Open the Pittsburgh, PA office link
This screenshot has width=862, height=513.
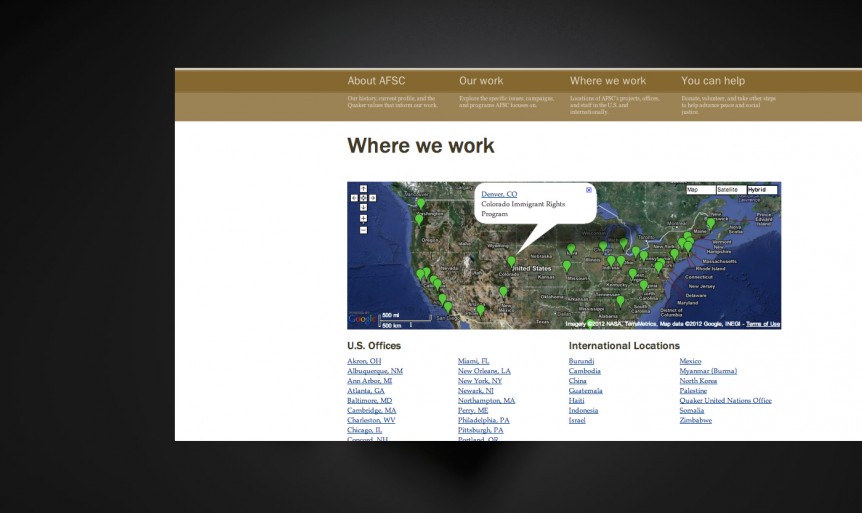480,430
